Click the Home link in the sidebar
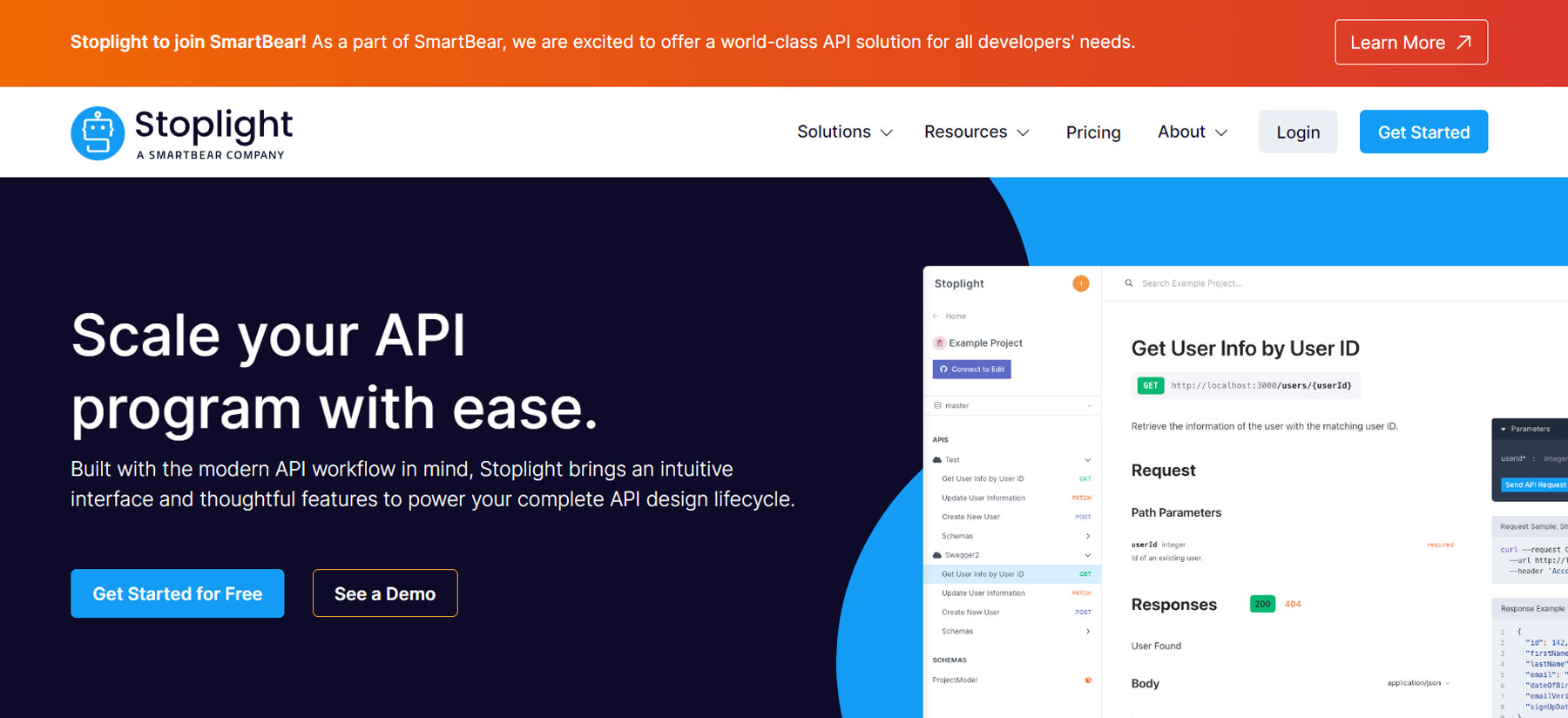1568x718 pixels. (956, 316)
